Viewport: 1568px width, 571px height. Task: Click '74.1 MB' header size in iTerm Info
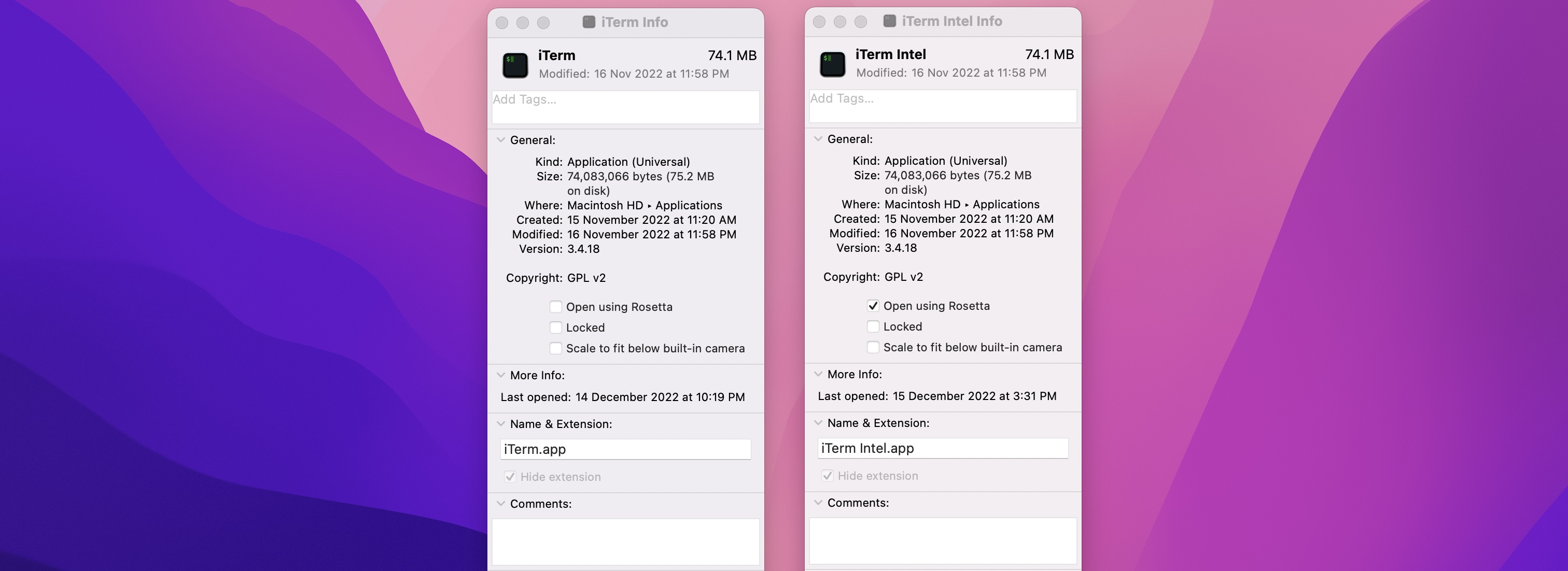click(x=732, y=55)
